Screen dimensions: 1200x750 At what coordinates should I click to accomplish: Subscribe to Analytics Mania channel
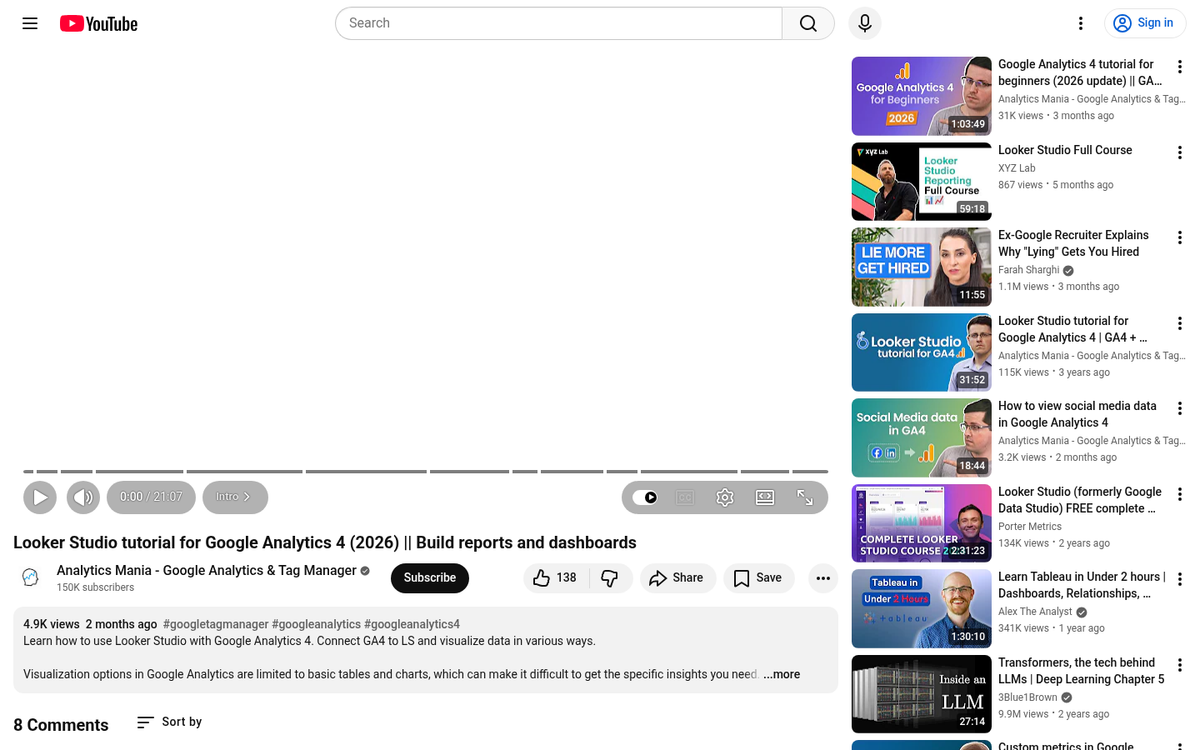(429, 578)
